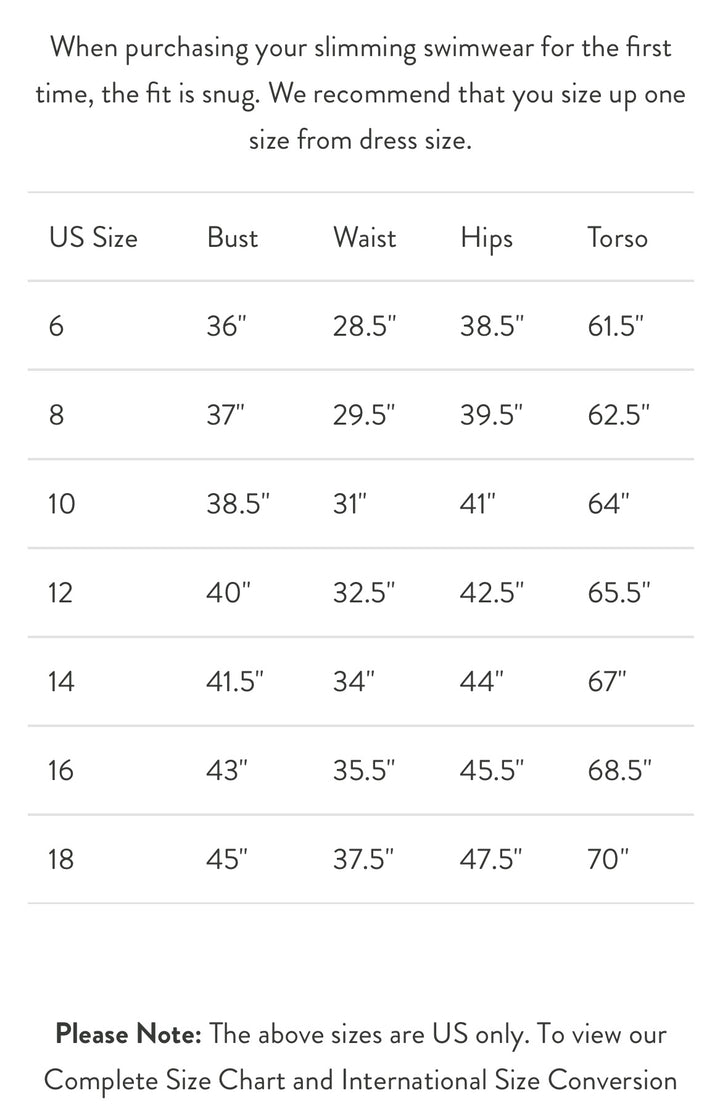This screenshot has width=720, height=1114.
Task: Click the size up recommendation paragraph
Action: pyautogui.click(x=360, y=93)
